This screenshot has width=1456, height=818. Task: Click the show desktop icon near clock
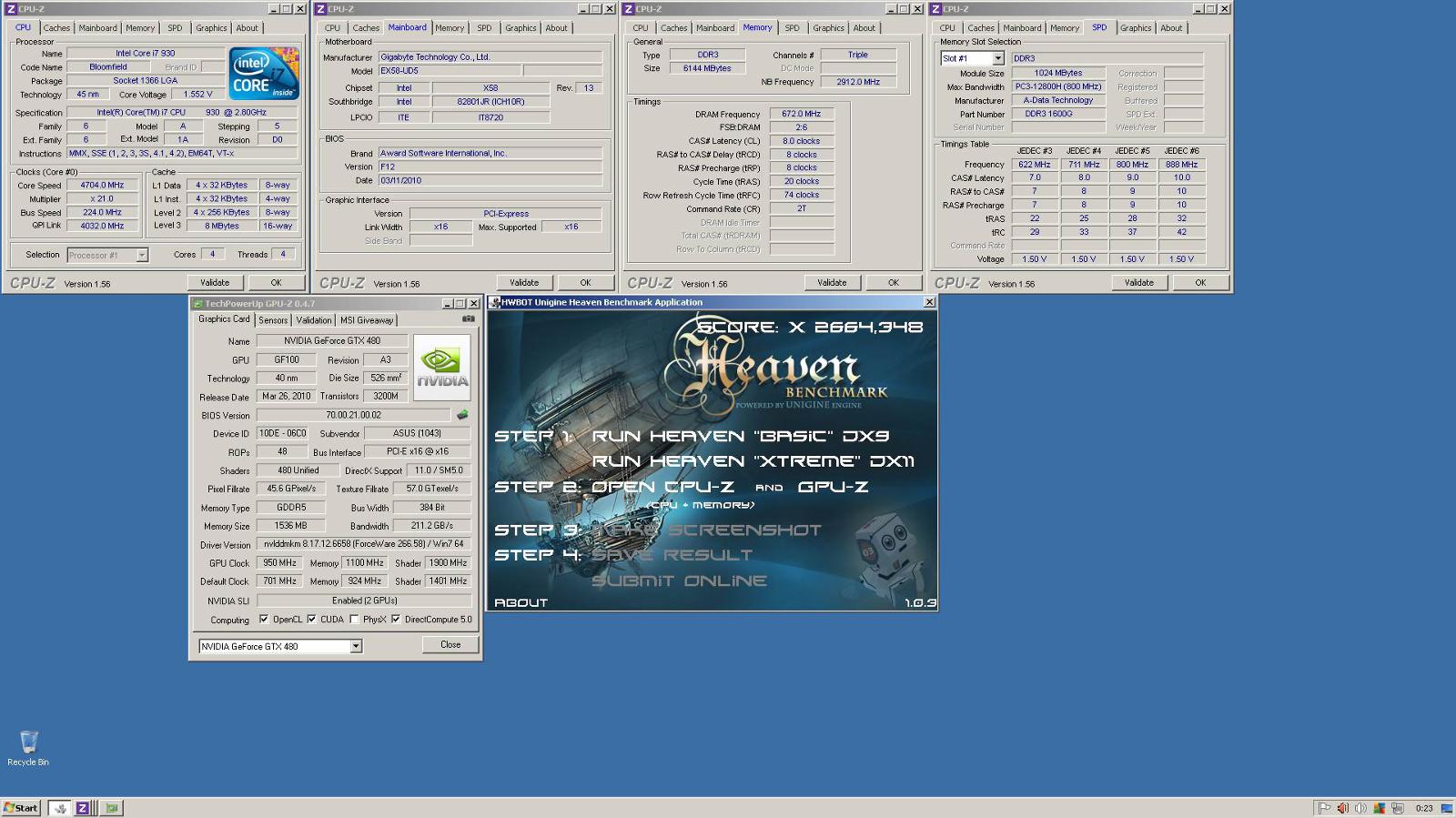click(1446, 808)
